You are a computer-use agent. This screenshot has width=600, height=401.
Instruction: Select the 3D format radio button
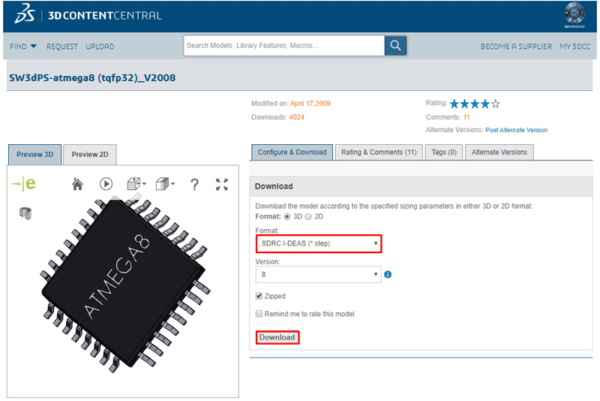coord(287,217)
